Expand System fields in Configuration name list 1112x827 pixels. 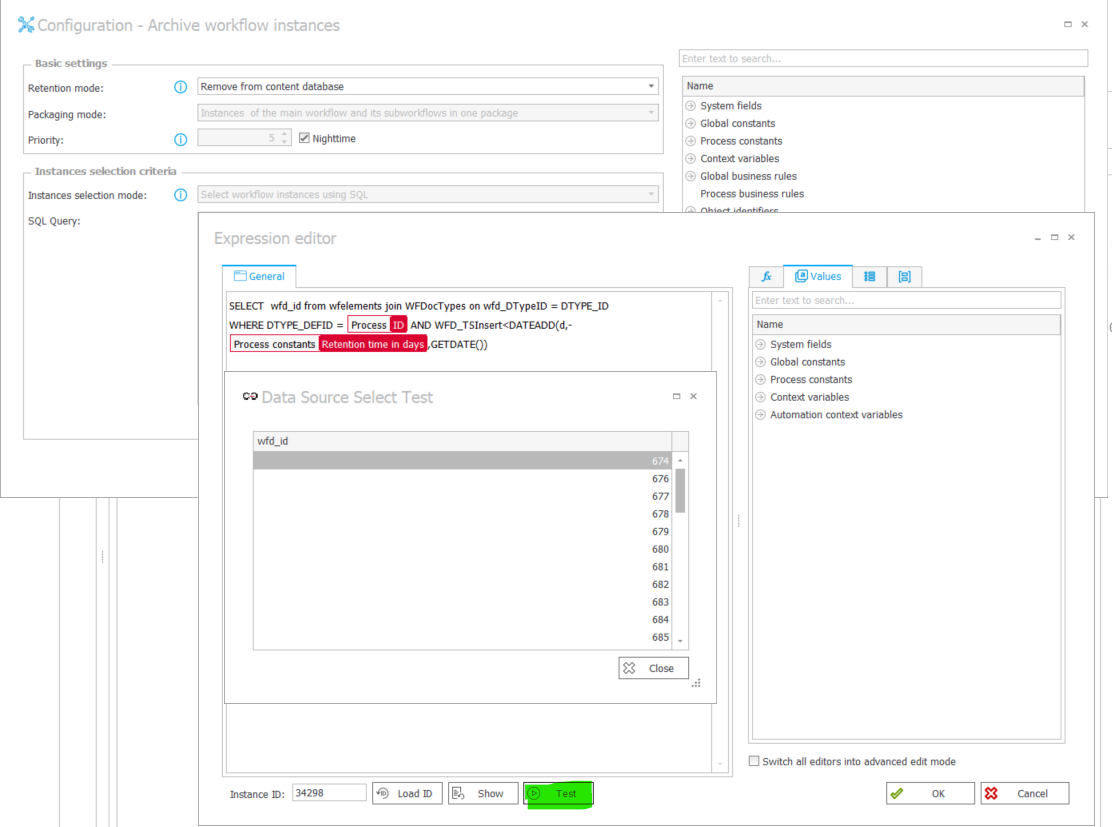click(691, 106)
